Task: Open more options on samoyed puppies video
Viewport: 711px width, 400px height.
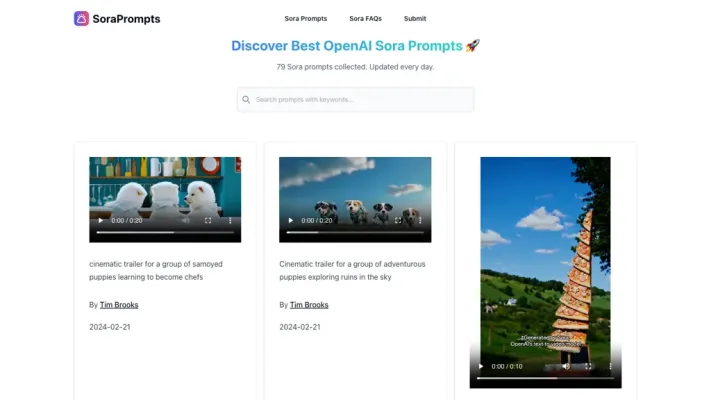Action: pos(230,220)
